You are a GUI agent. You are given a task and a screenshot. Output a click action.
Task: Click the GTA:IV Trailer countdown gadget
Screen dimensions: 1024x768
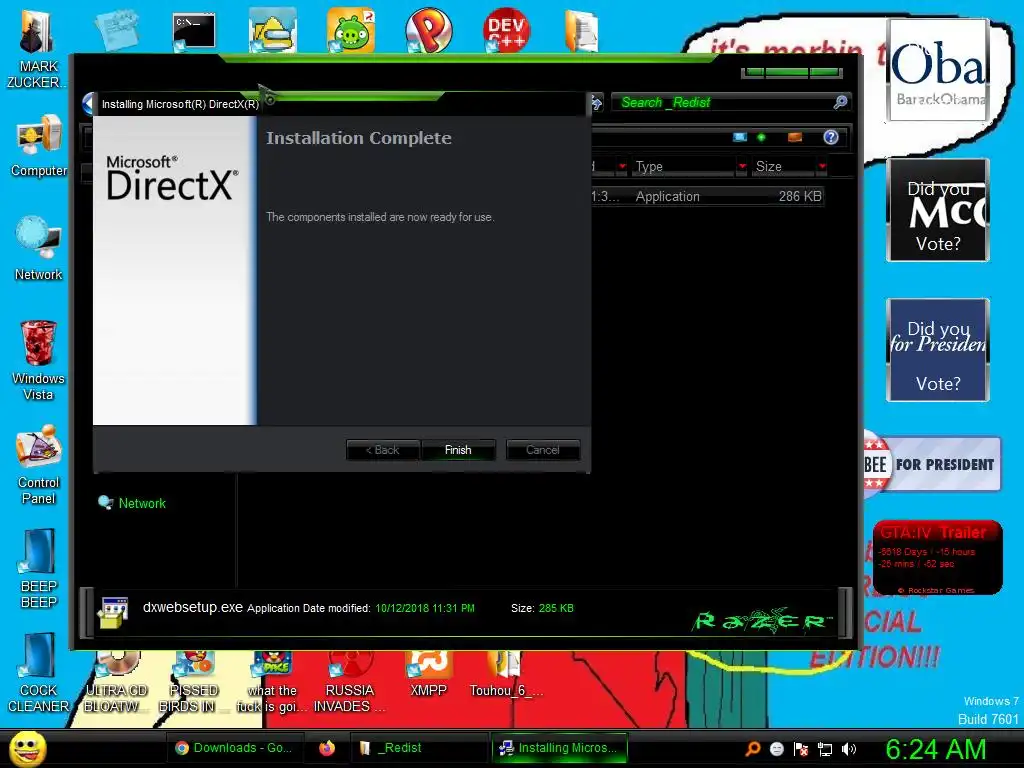tap(938, 558)
